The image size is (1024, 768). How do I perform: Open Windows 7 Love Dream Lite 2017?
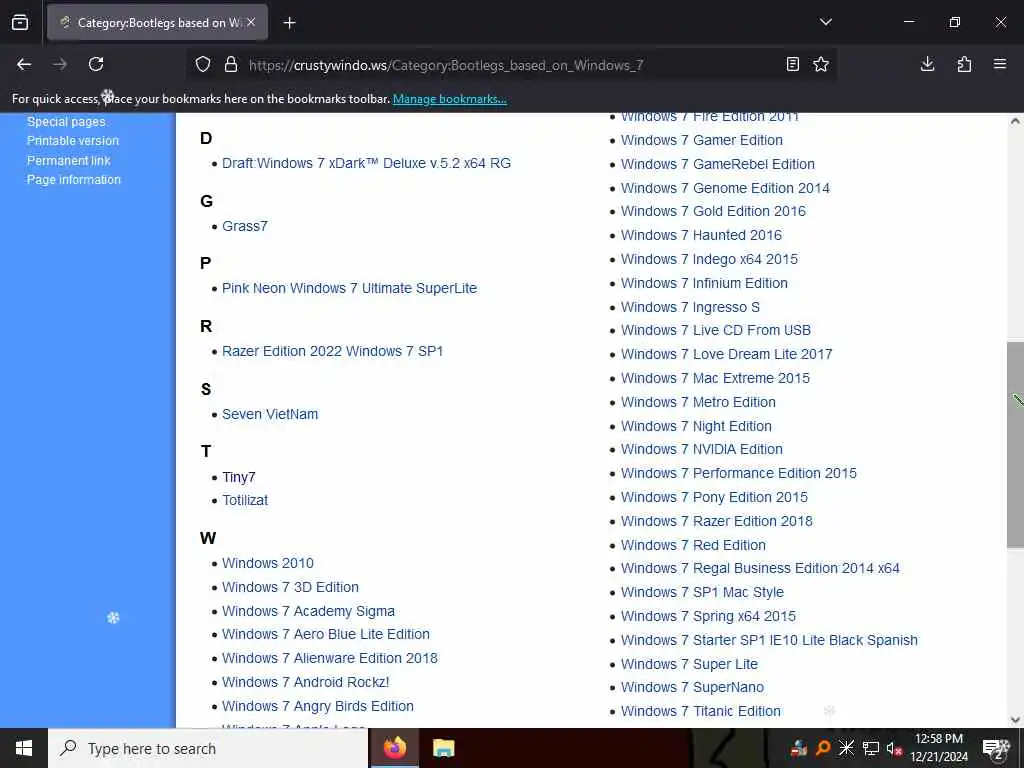click(x=726, y=354)
